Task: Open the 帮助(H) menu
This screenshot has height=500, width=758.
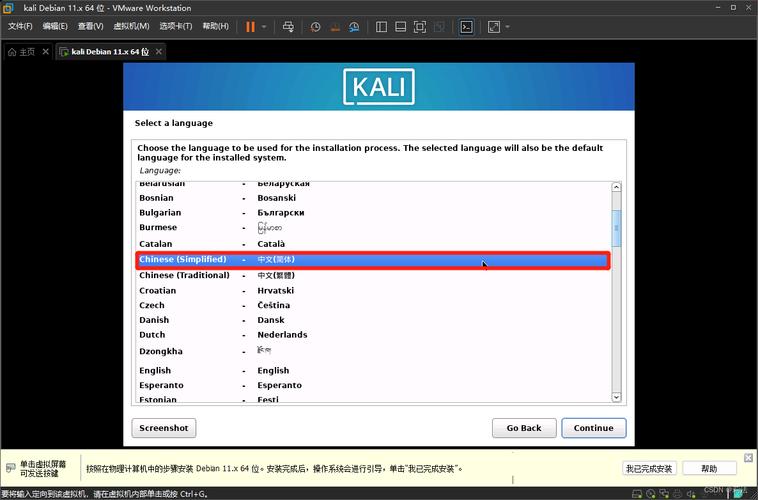Action: [216, 26]
